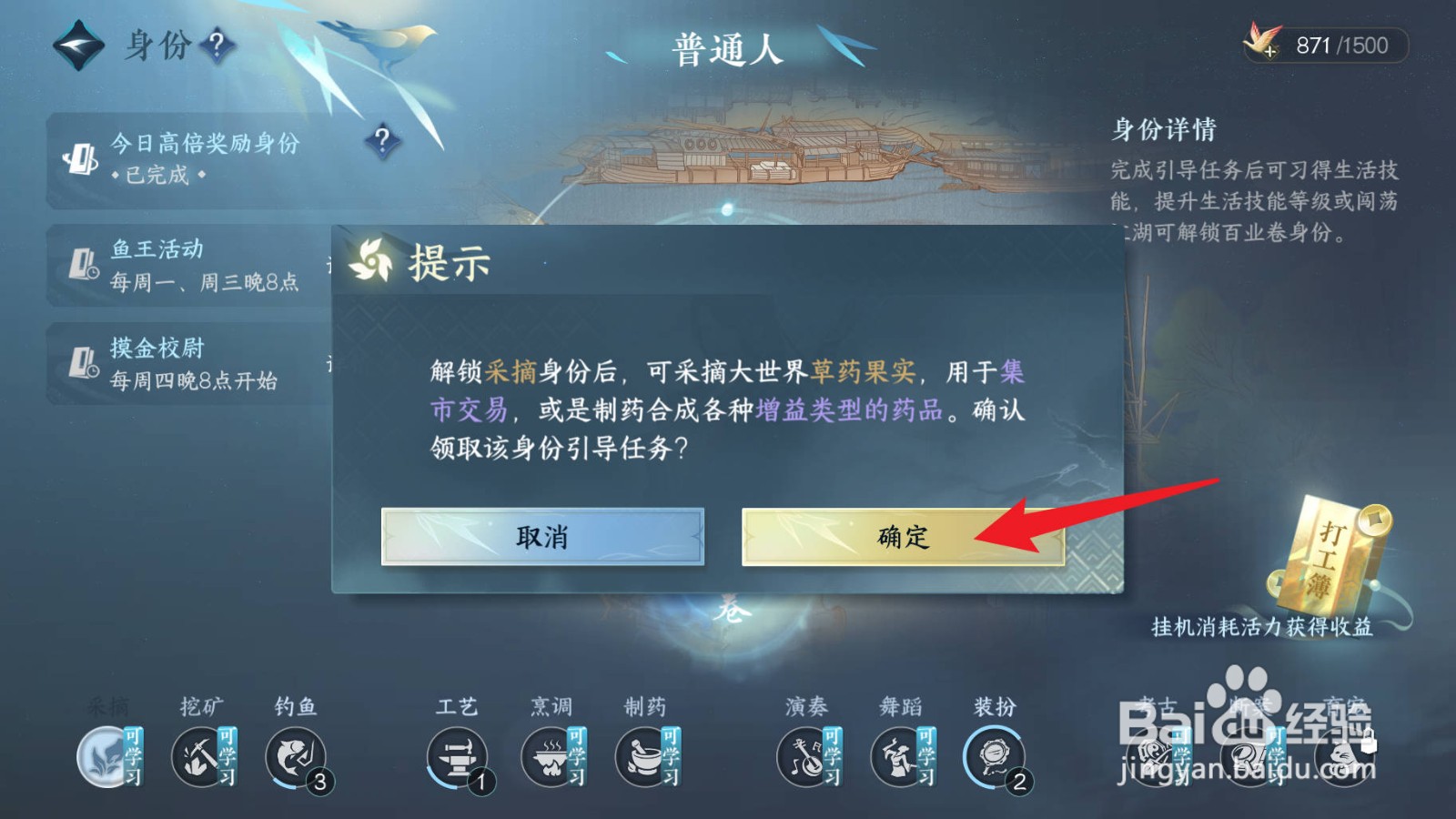The height and width of the screenshot is (819, 1456).
Task: Open help next to 身份 title
Action: pyautogui.click(x=217, y=43)
